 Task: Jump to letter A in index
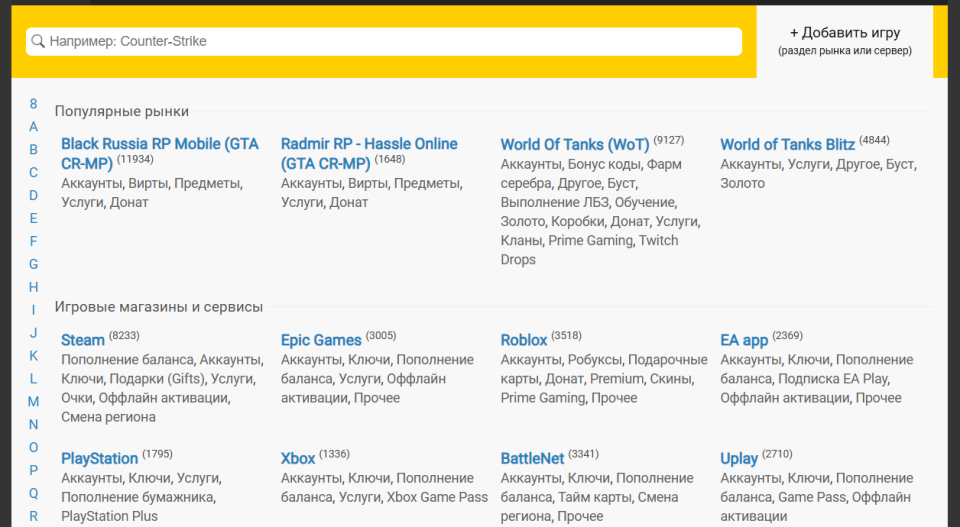click(34, 127)
